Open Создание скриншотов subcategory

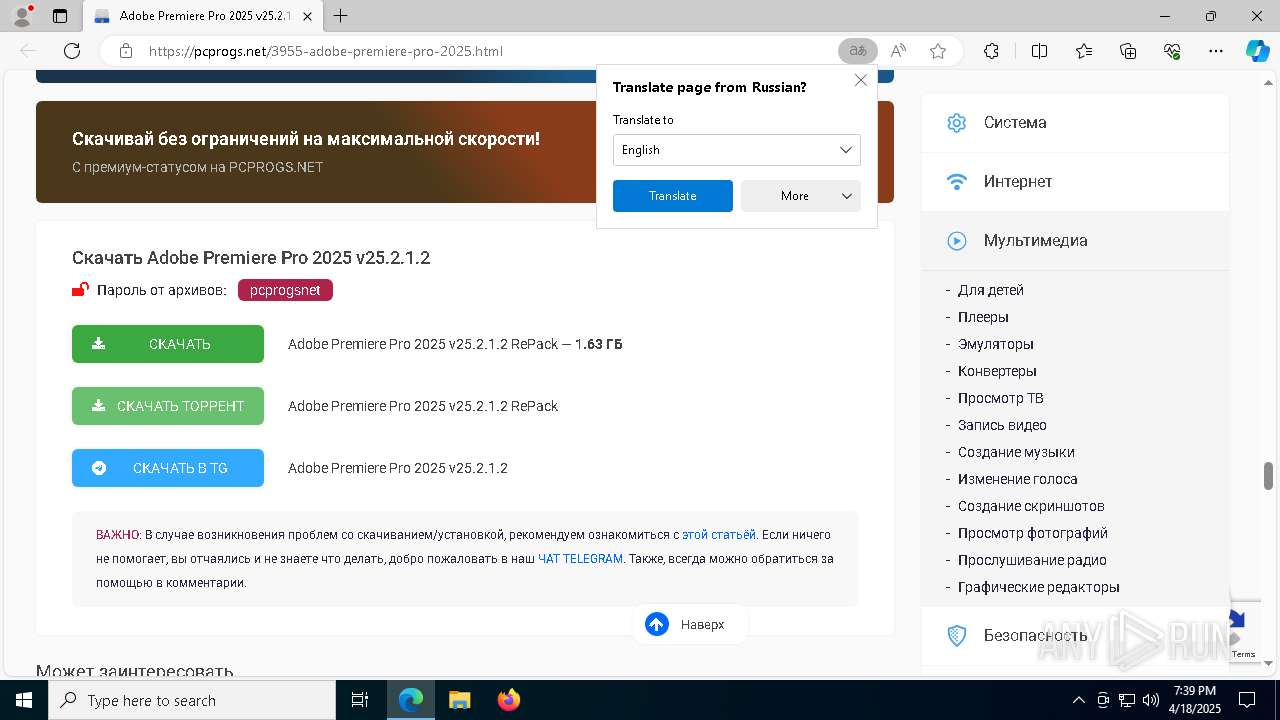(x=1031, y=506)
